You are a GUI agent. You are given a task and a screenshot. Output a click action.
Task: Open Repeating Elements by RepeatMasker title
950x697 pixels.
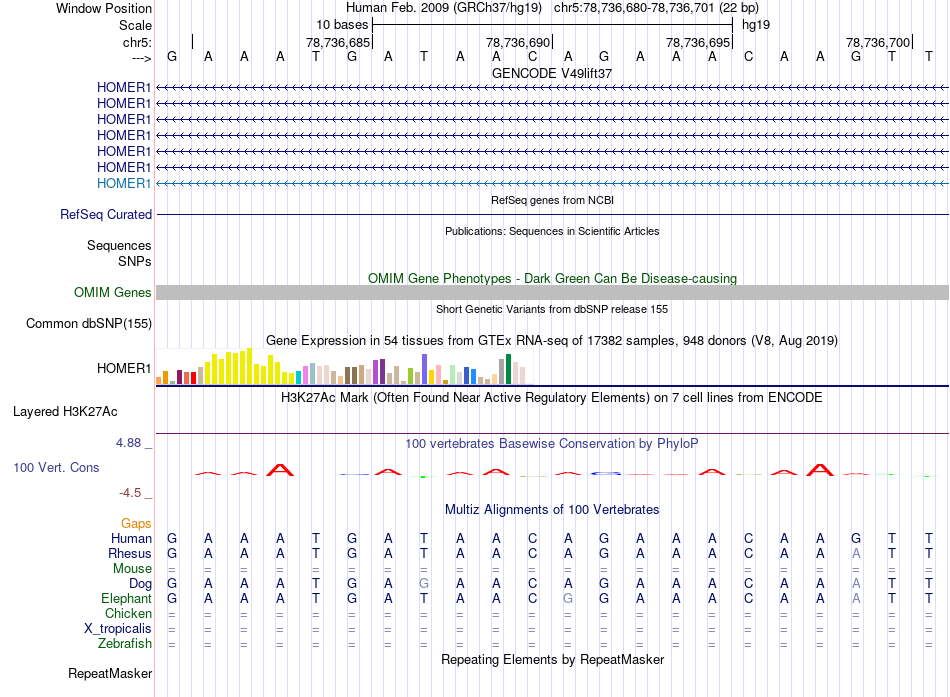(552, 659)
